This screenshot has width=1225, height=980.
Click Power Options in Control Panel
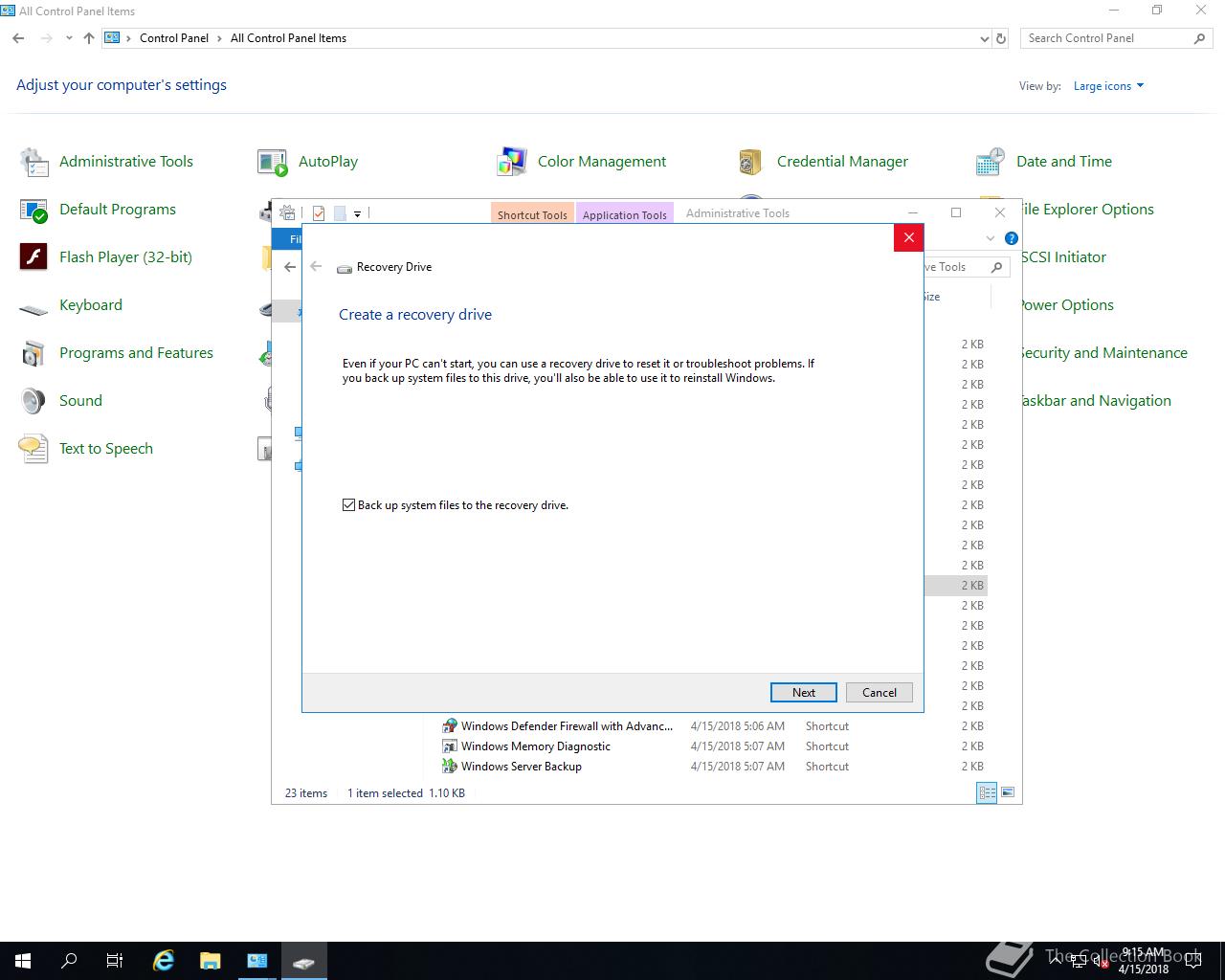pyautogui.click(x=1066, y=305)
